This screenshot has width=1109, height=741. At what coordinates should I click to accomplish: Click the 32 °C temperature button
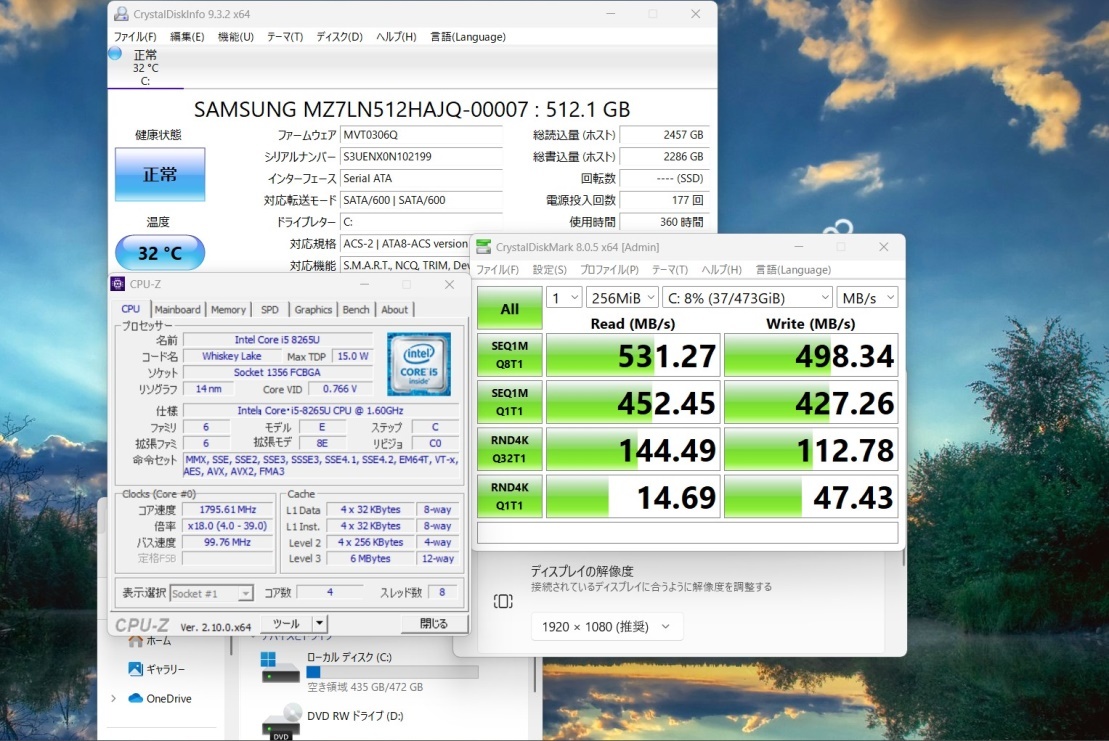160,252
